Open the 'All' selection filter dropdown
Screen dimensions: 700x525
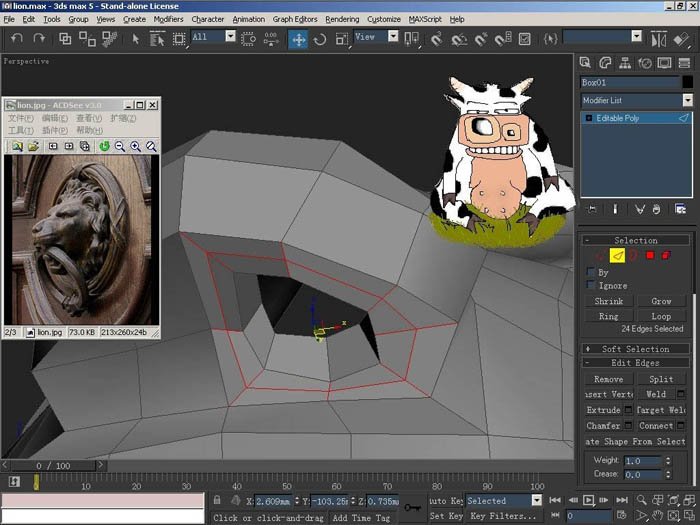[230, 36]
